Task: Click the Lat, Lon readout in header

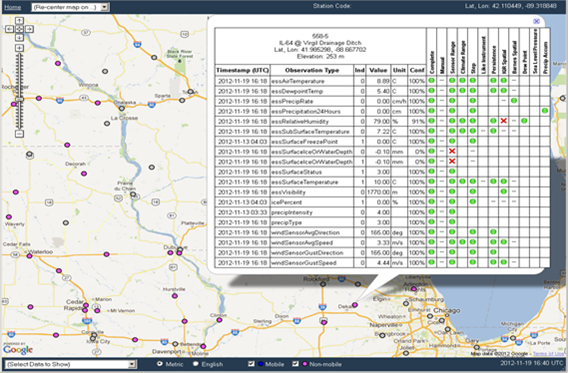Action: 511,6
